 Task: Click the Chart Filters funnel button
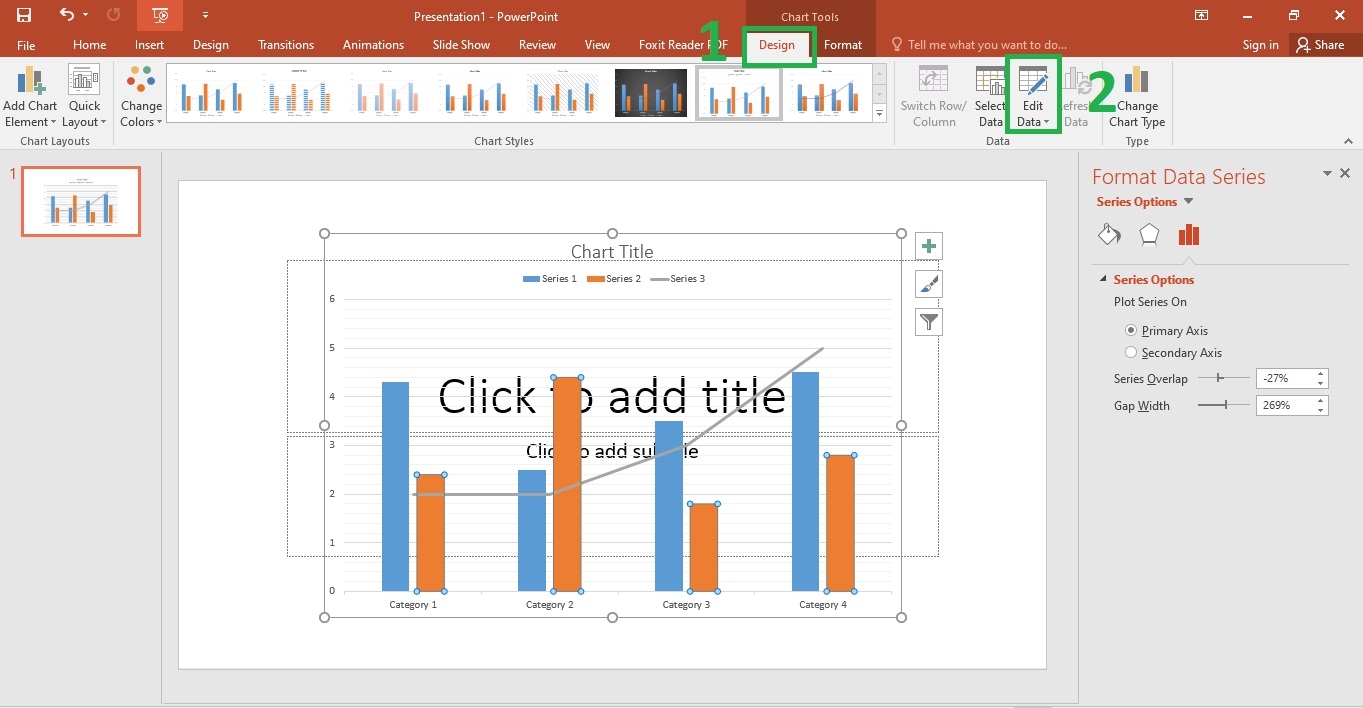[x=929, y=322]
